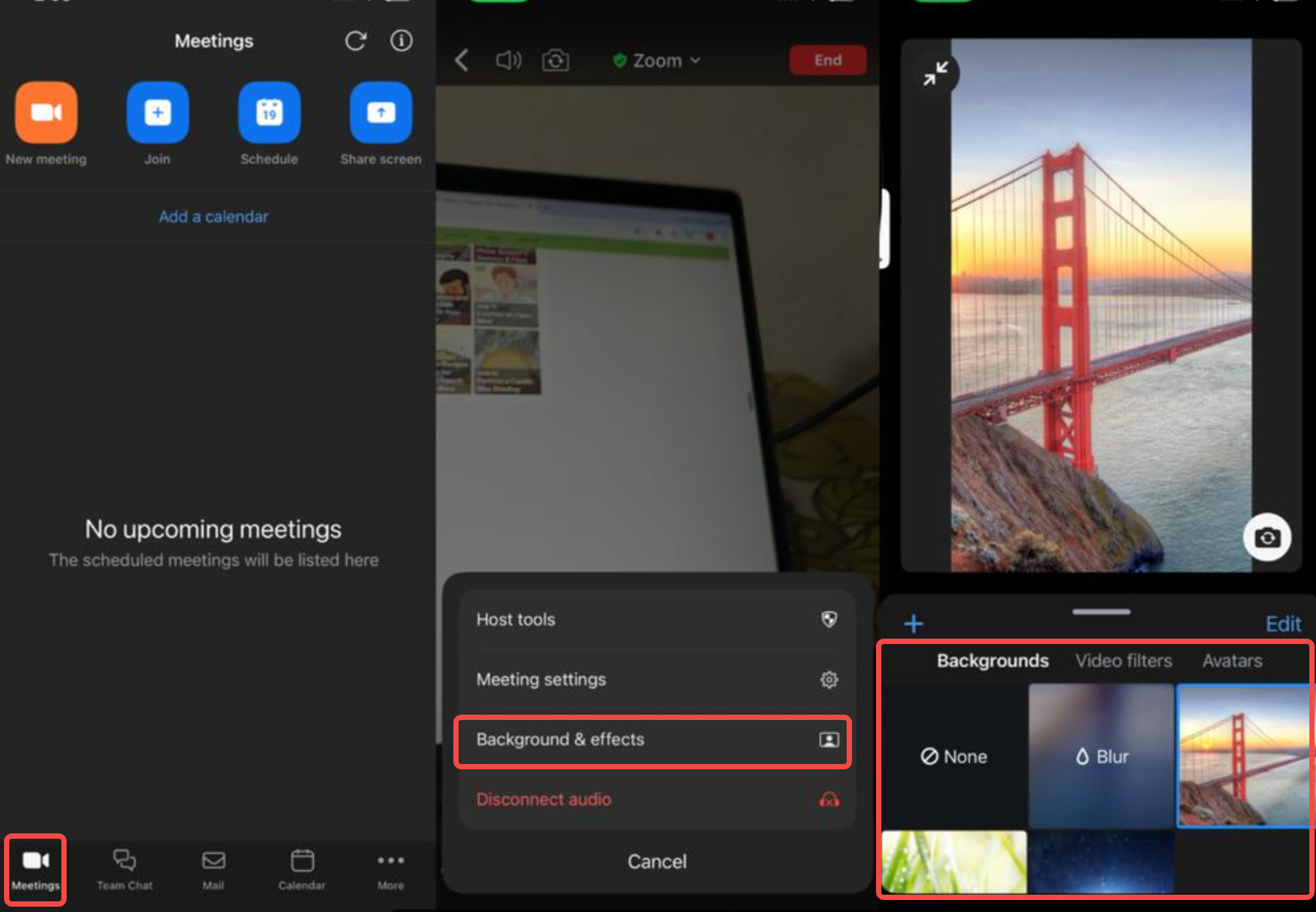This screenshot has width=1316, height=912.
Task: Enable the Blur background effect
Action: point(1100,757)
